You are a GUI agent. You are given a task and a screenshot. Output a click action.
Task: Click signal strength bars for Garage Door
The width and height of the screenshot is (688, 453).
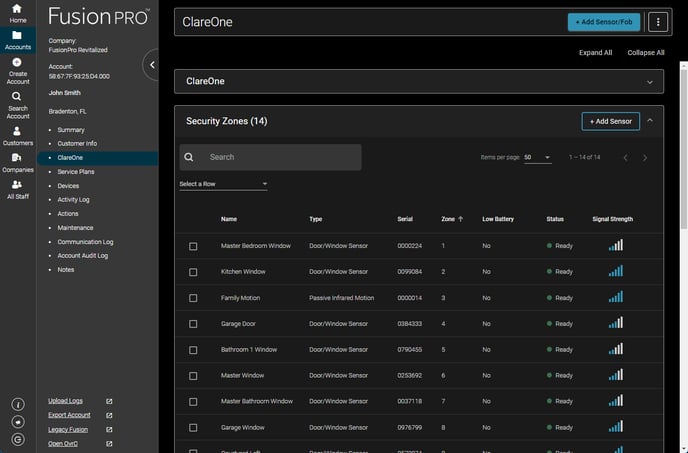click(x=616, y=323)
